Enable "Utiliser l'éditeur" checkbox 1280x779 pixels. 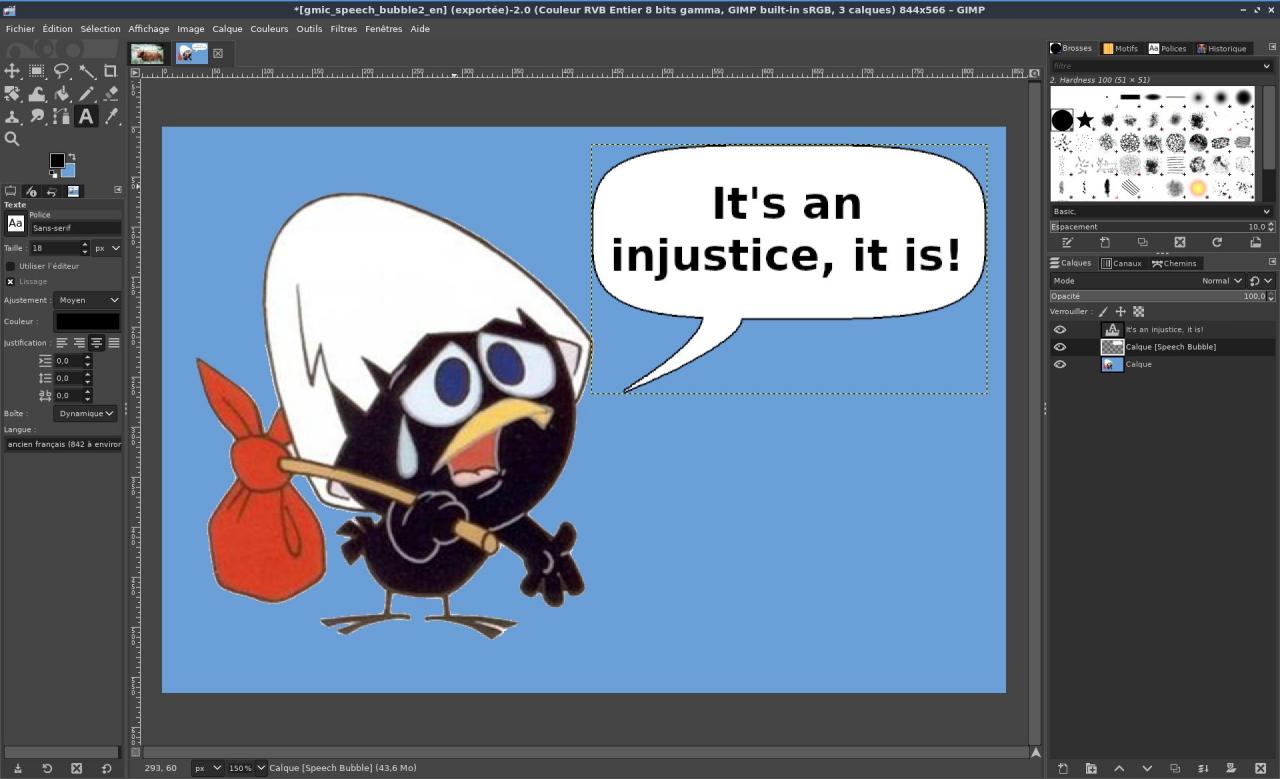point(11,266)
